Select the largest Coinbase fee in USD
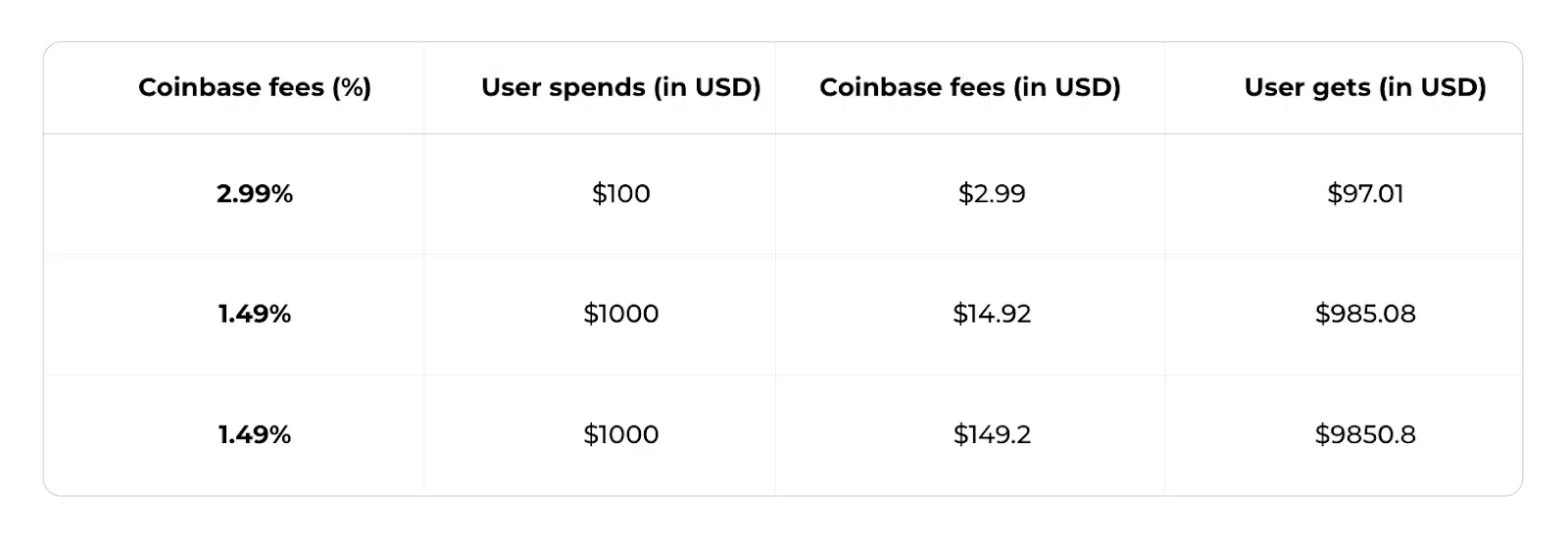Screen dimensions: 1568x545 (992, 434)
